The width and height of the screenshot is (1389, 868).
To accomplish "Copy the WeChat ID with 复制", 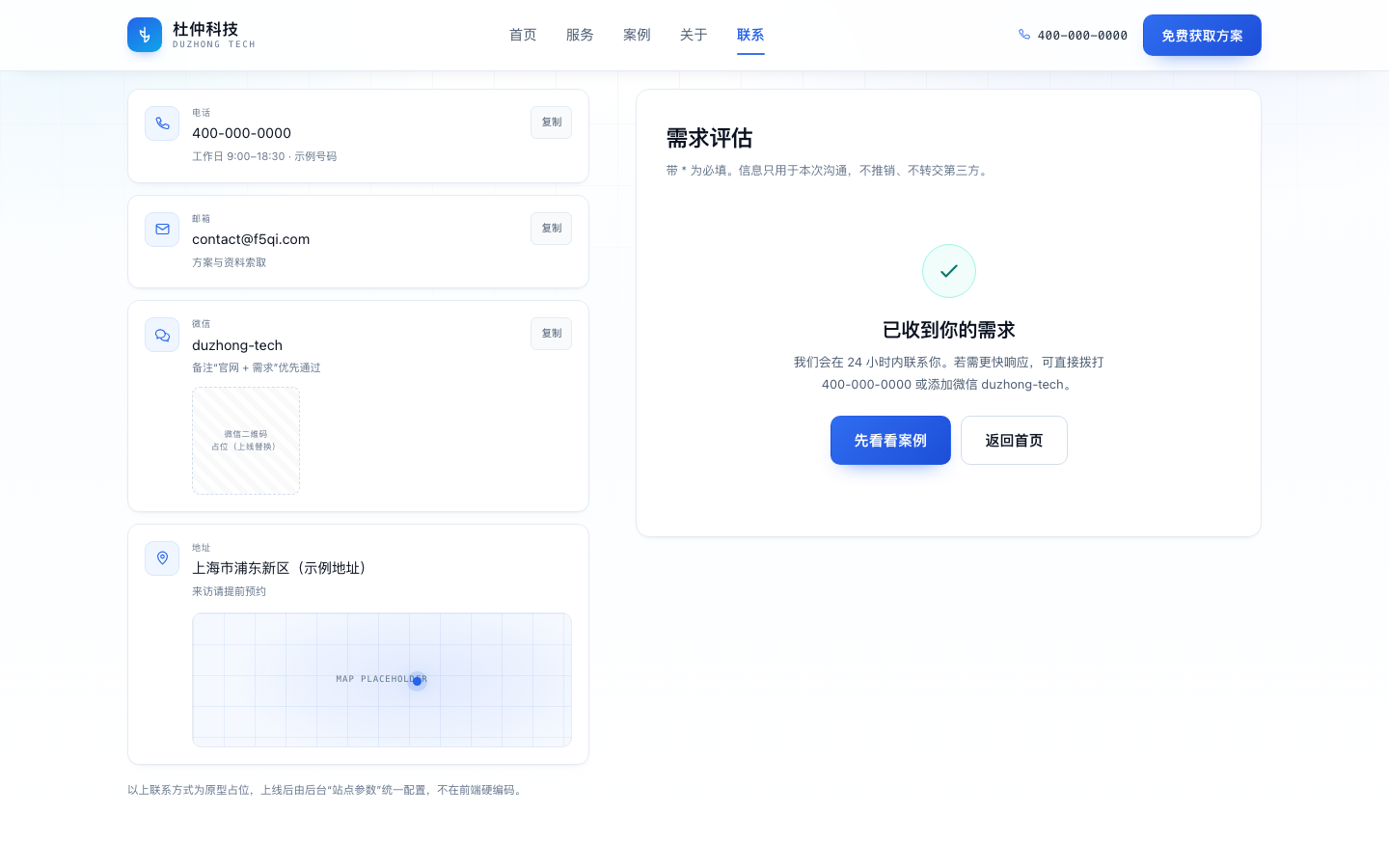I will pyautogui.click(x=552, y=334).
